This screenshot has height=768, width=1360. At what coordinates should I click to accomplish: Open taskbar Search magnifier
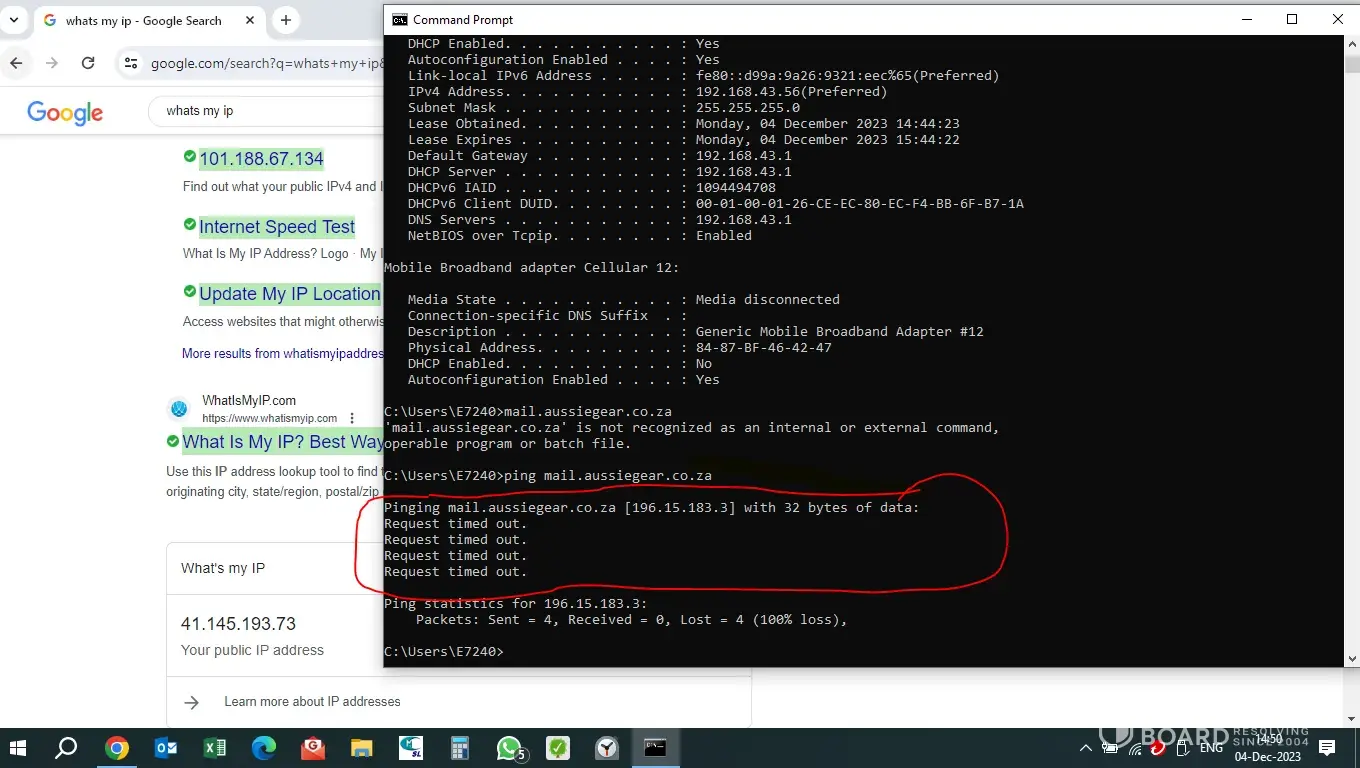[66, 747]
